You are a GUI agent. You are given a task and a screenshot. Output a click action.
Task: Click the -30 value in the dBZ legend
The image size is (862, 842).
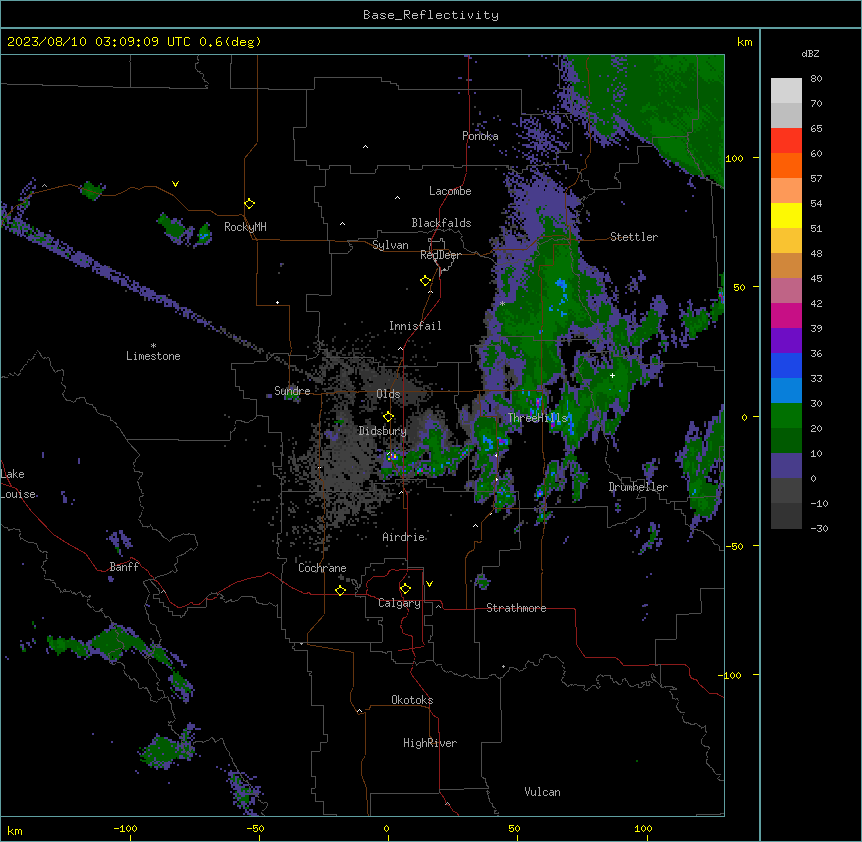pos(819,529)
